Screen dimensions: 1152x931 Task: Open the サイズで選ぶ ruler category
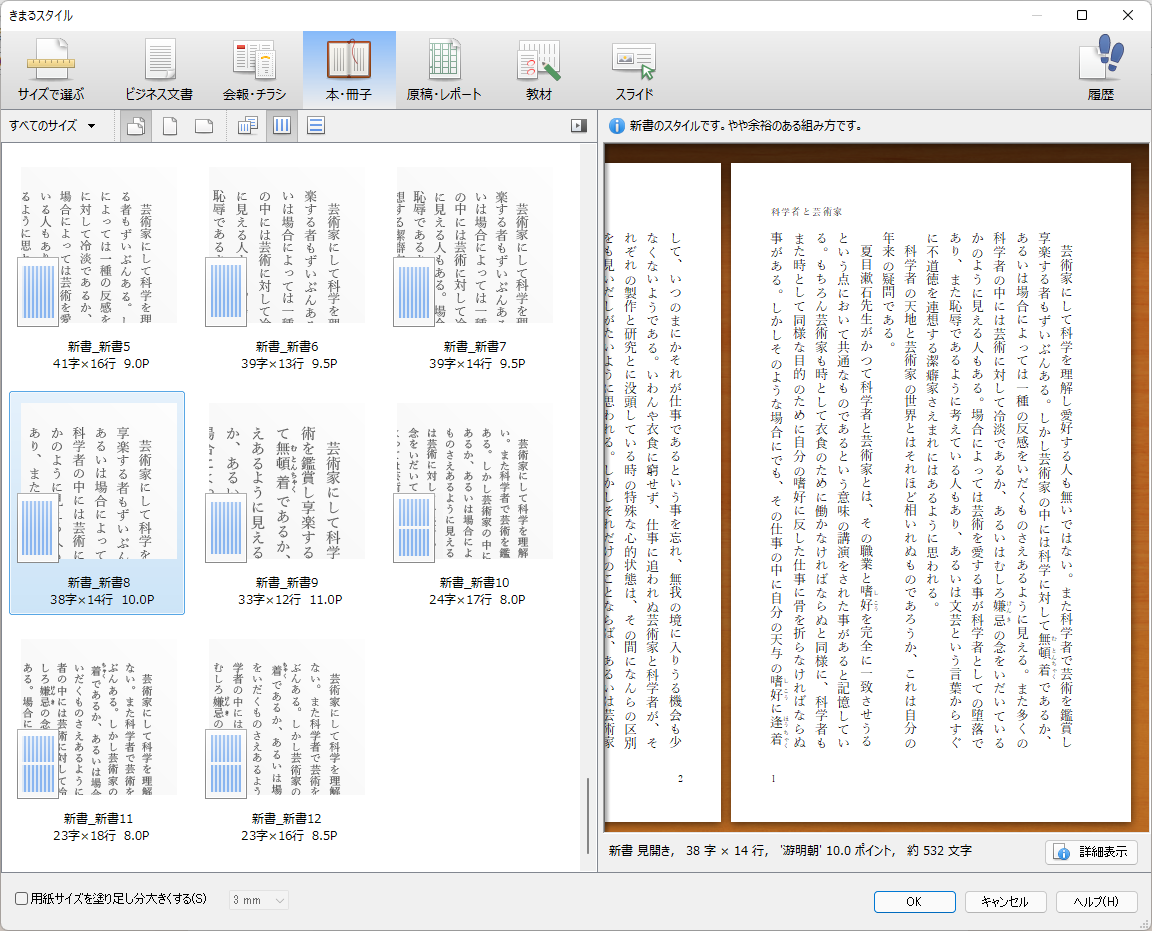51,70
